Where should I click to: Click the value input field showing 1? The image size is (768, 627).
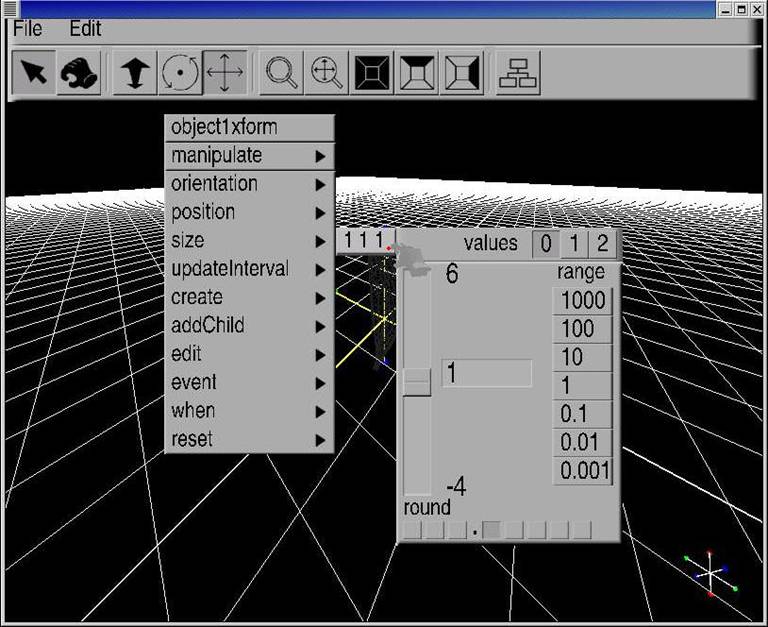tap(486, 373)
